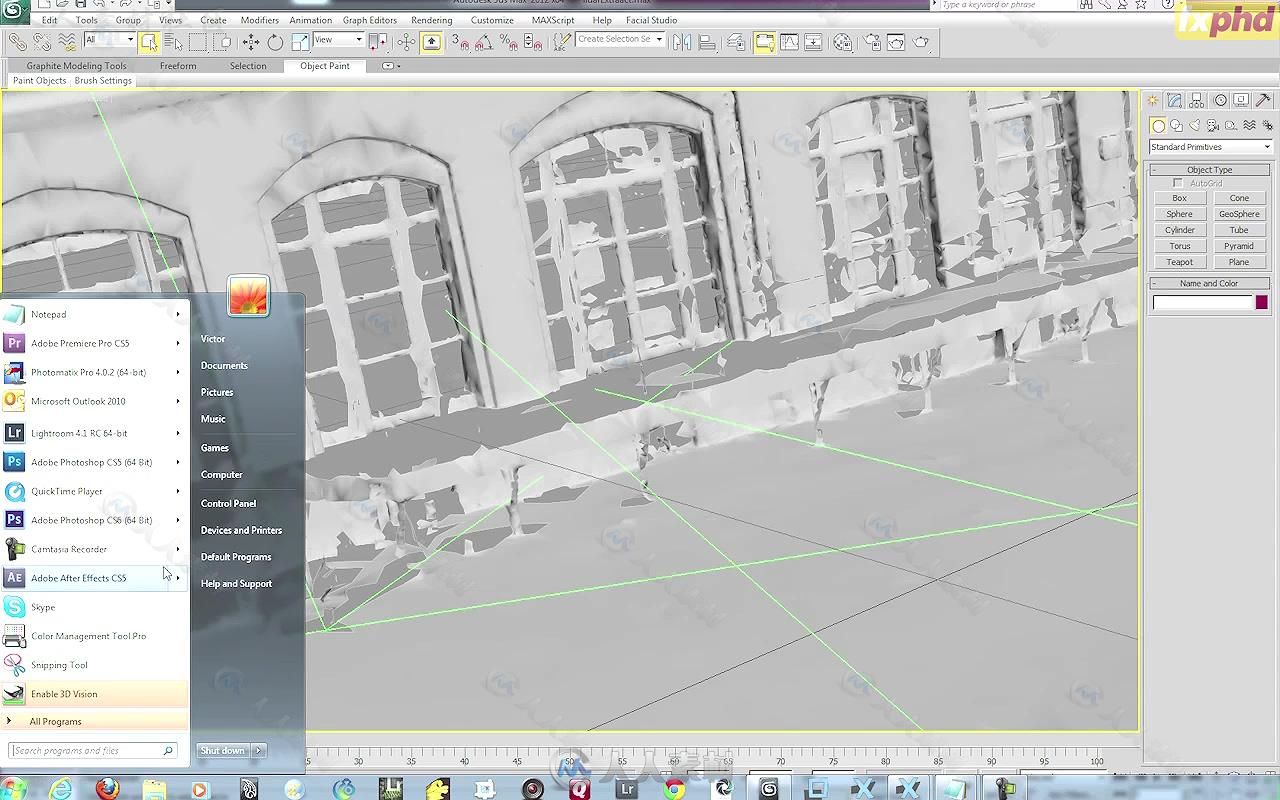Open Control Panel from Start menu
Viewport: 1280px width, 800px height.
coord(229,503)
